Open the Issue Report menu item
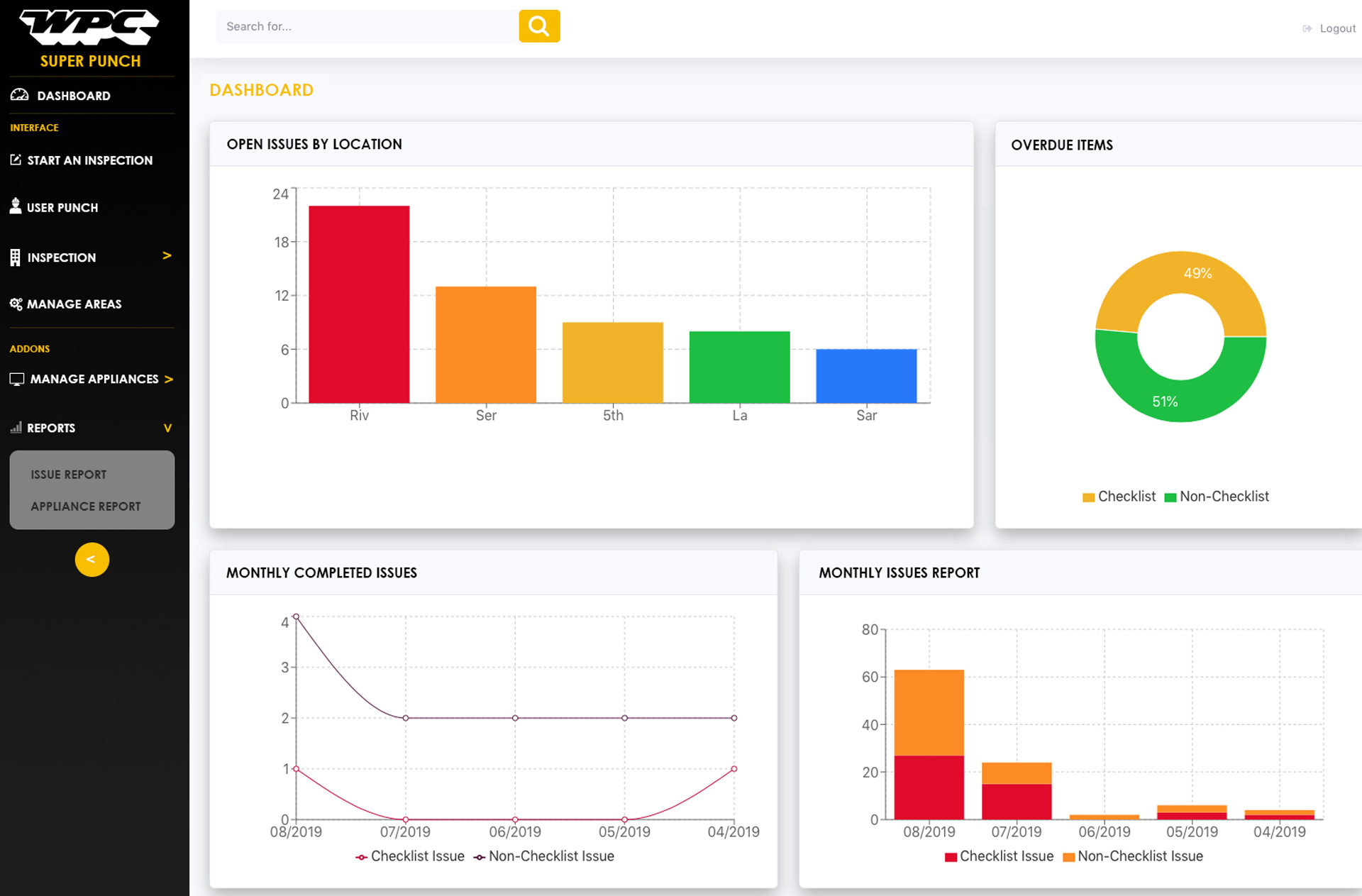 (69, 475)
